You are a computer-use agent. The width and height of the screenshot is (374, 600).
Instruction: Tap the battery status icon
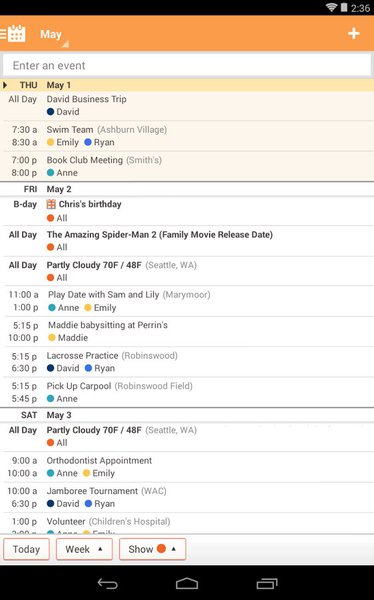344,7
